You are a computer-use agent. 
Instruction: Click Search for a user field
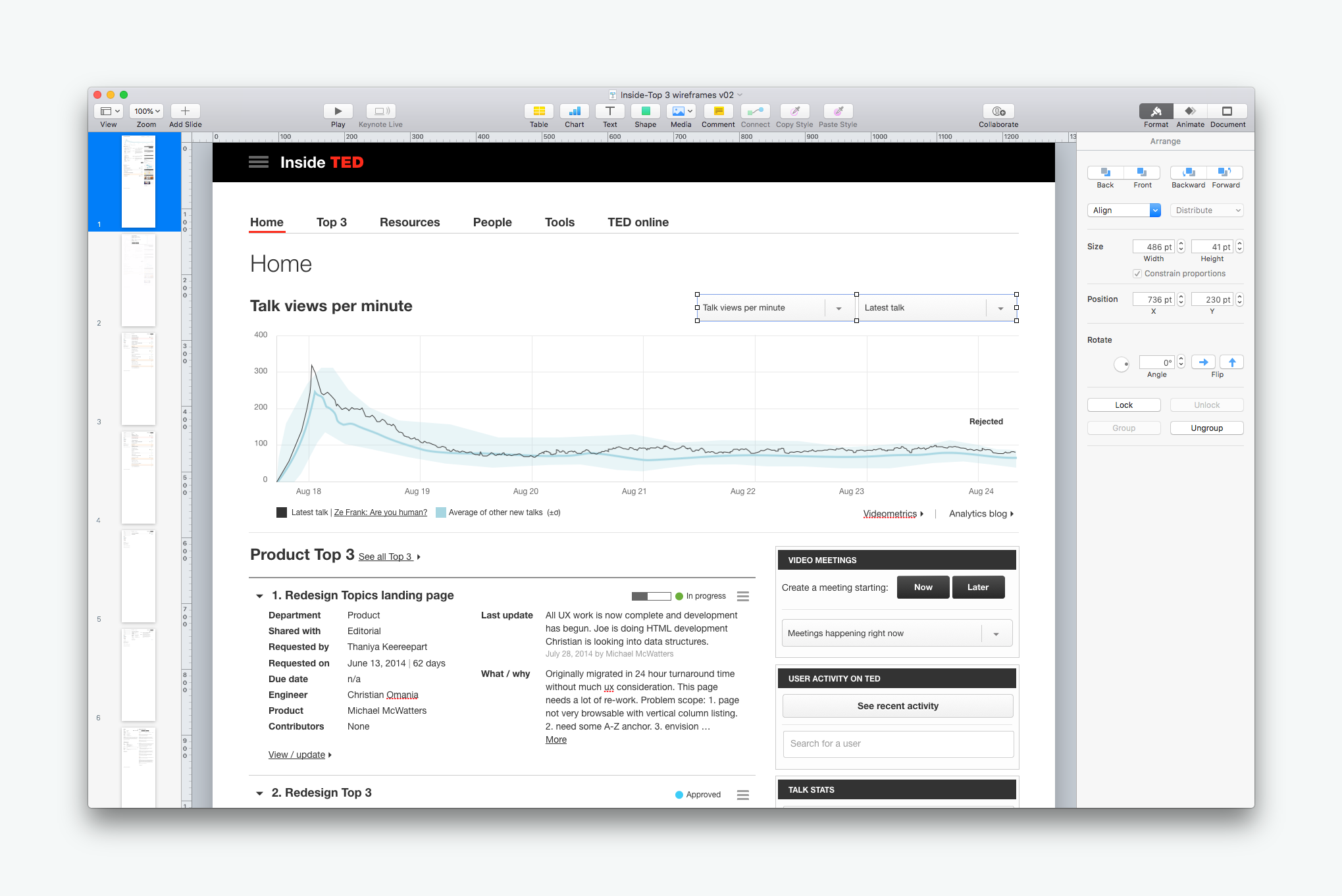tap(898, 743)
